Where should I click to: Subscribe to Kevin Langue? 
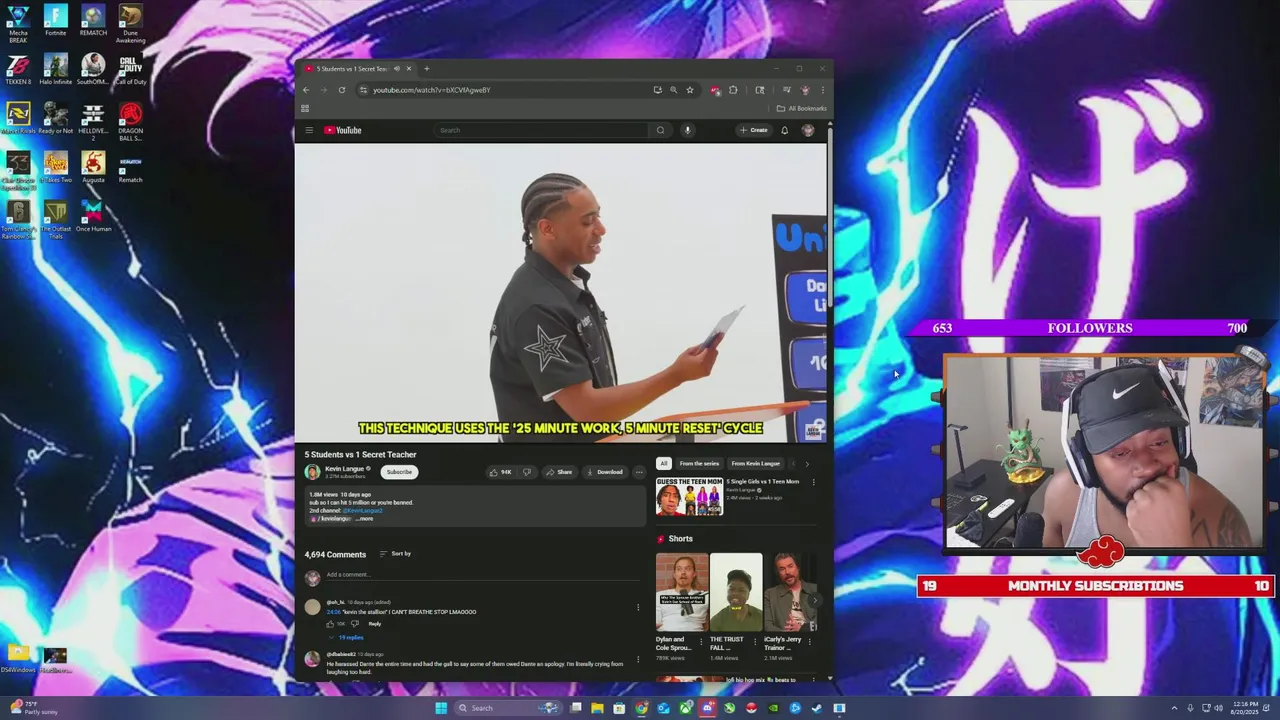click(399, 472)
